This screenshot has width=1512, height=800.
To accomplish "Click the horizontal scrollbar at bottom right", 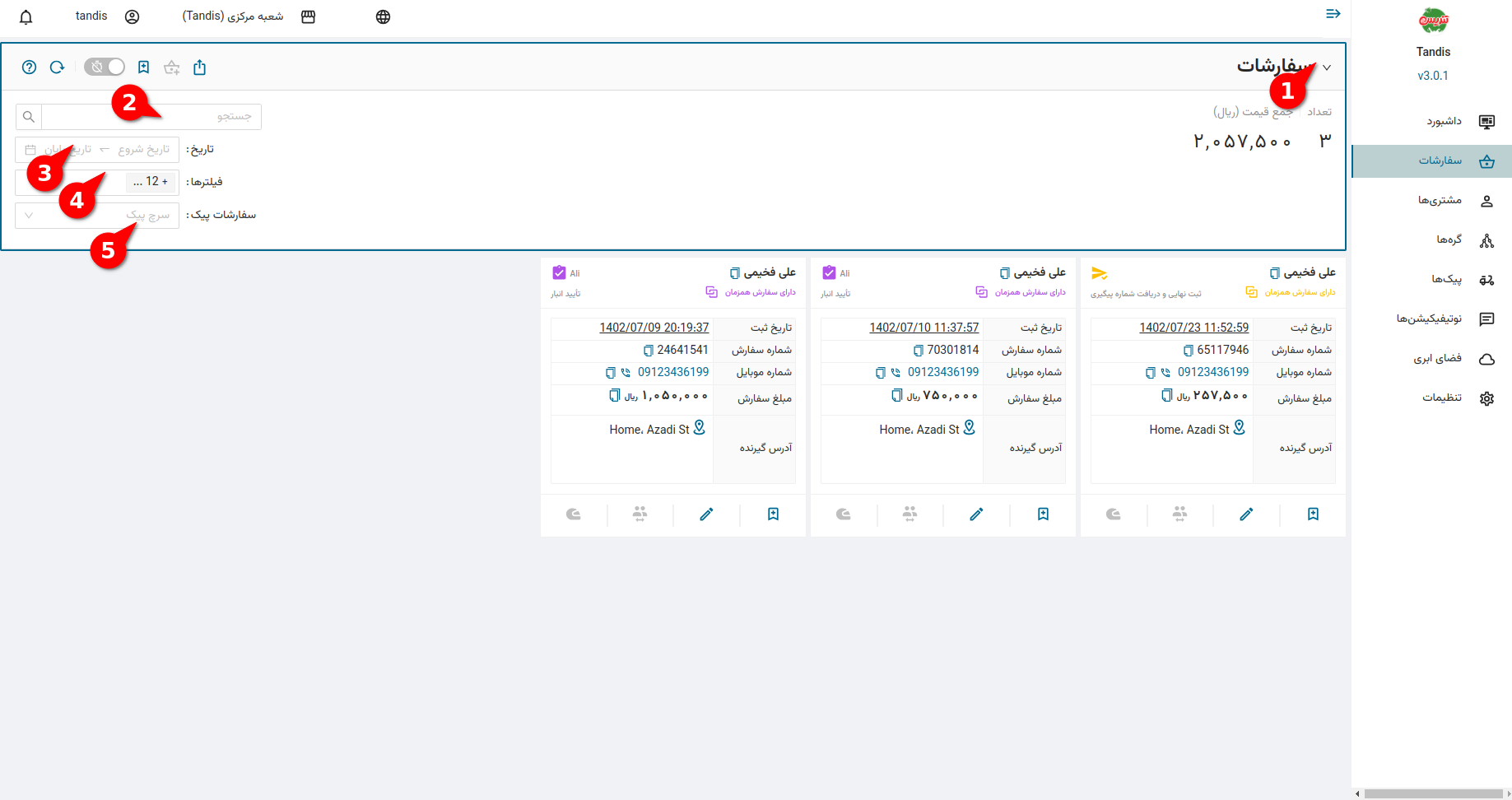I will 1432,793.
